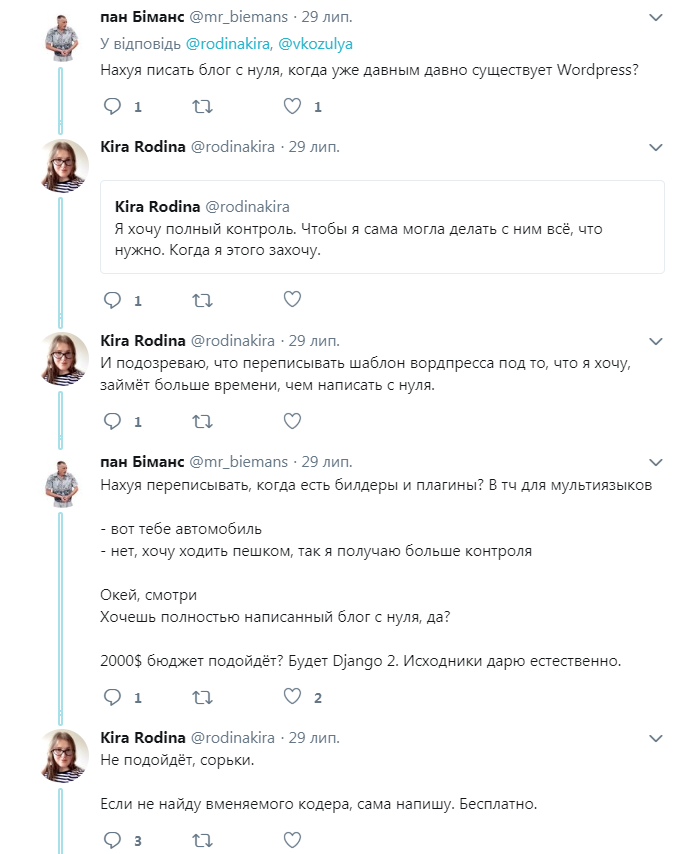
Task: Reply to Kira's quoted tweet post
Action: (x=113, y=299)
